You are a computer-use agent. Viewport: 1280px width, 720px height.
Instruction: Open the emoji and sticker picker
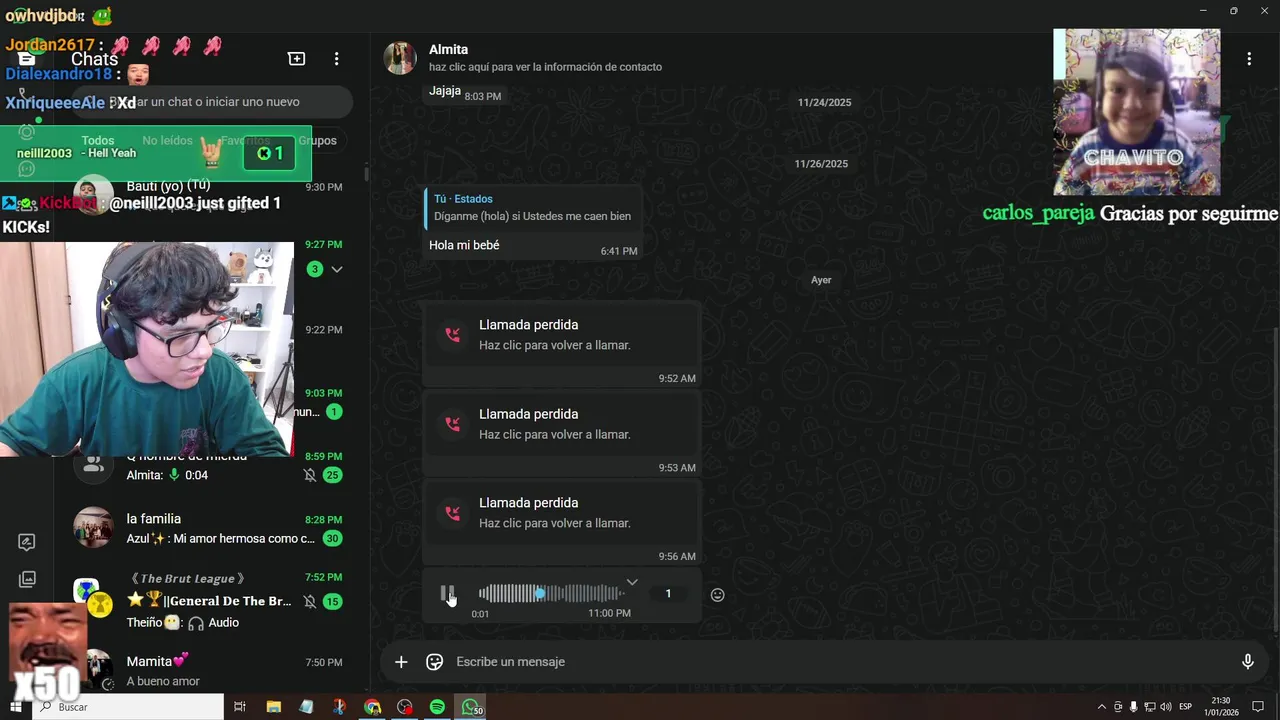[x=434, y=662]
